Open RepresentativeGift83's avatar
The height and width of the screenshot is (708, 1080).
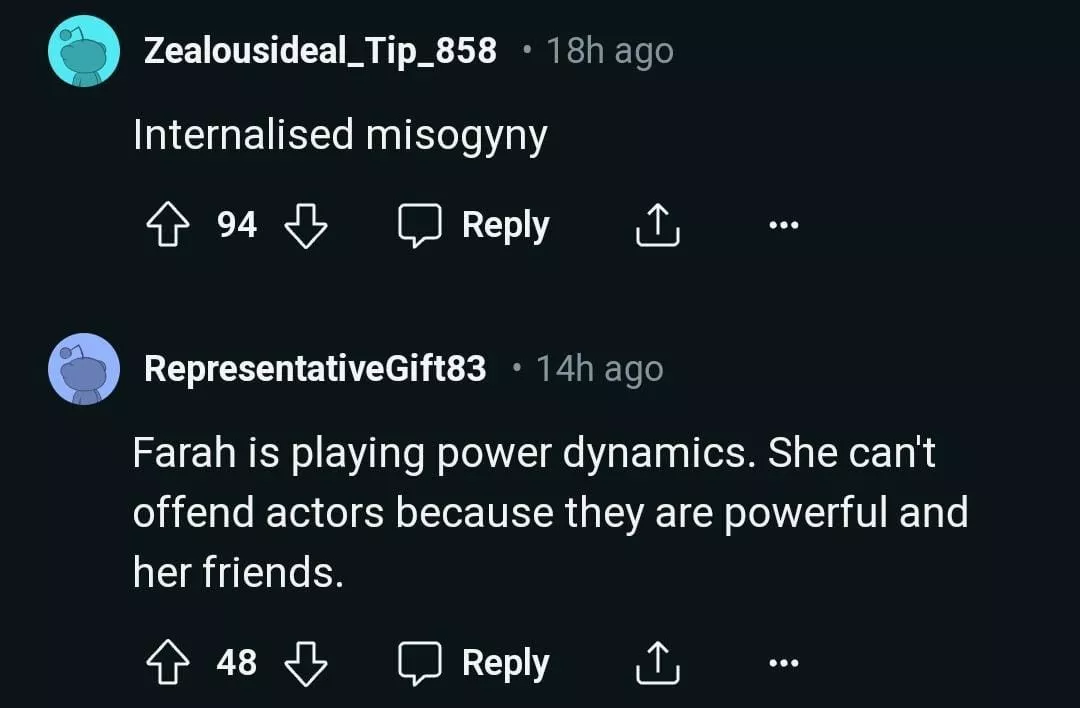tap(84, 369)
